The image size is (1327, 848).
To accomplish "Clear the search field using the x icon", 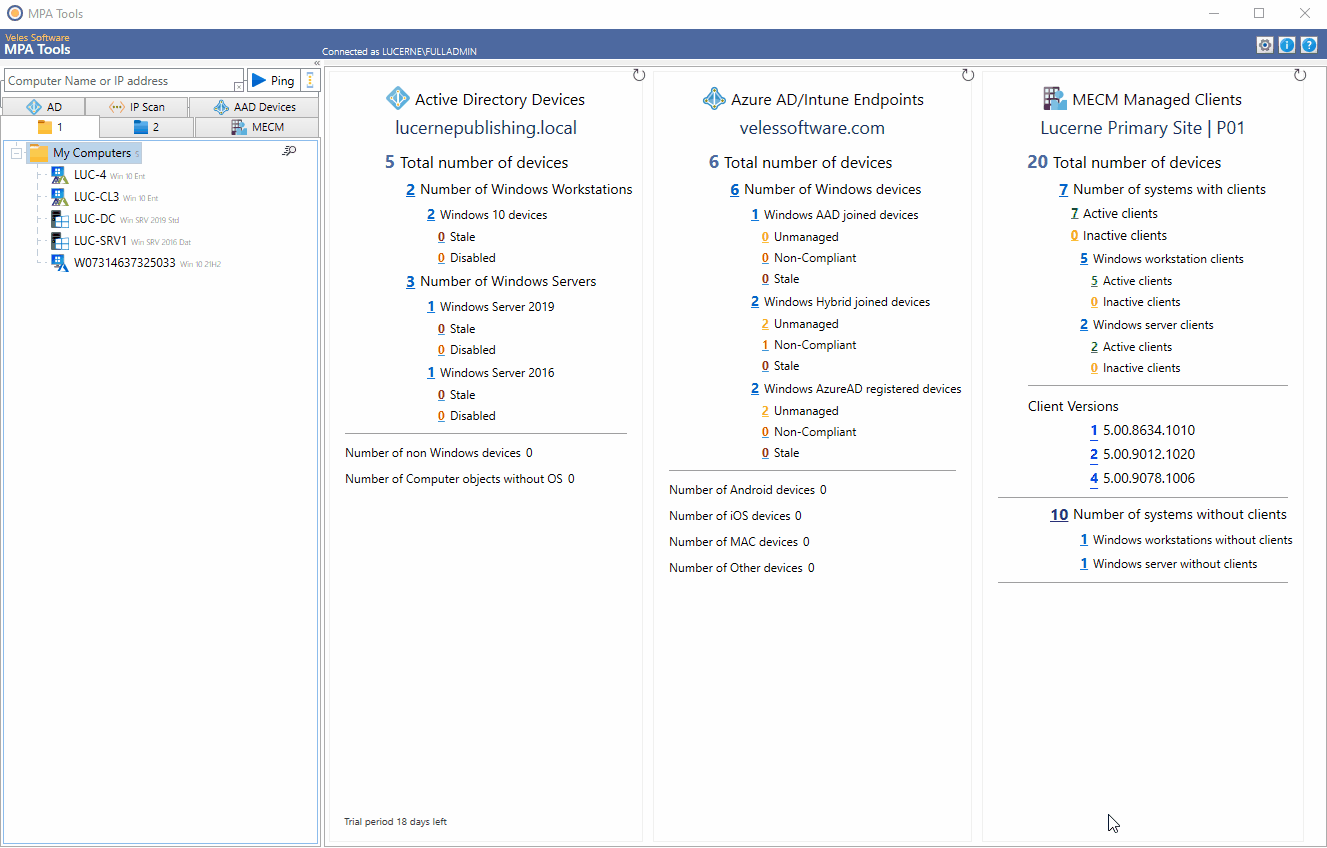I will pos(239,87).
